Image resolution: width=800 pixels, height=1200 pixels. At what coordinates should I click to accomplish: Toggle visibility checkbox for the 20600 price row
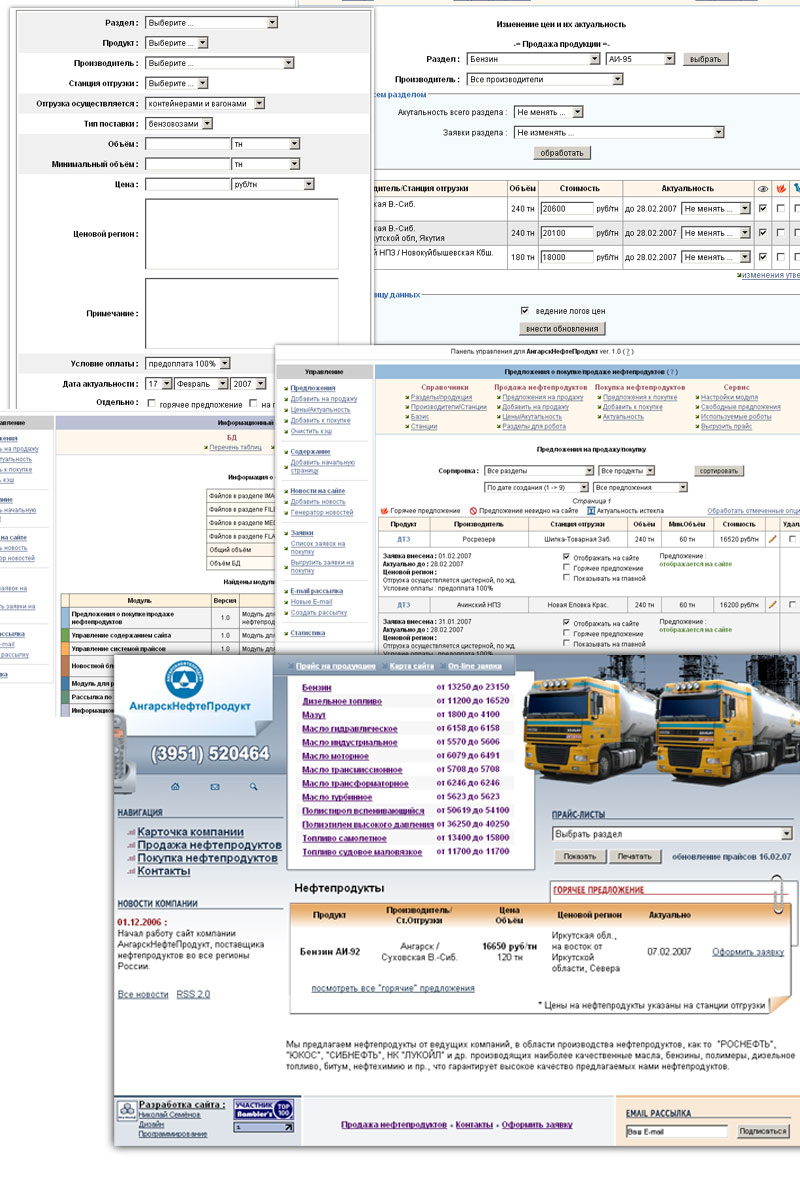click(763, 208)
